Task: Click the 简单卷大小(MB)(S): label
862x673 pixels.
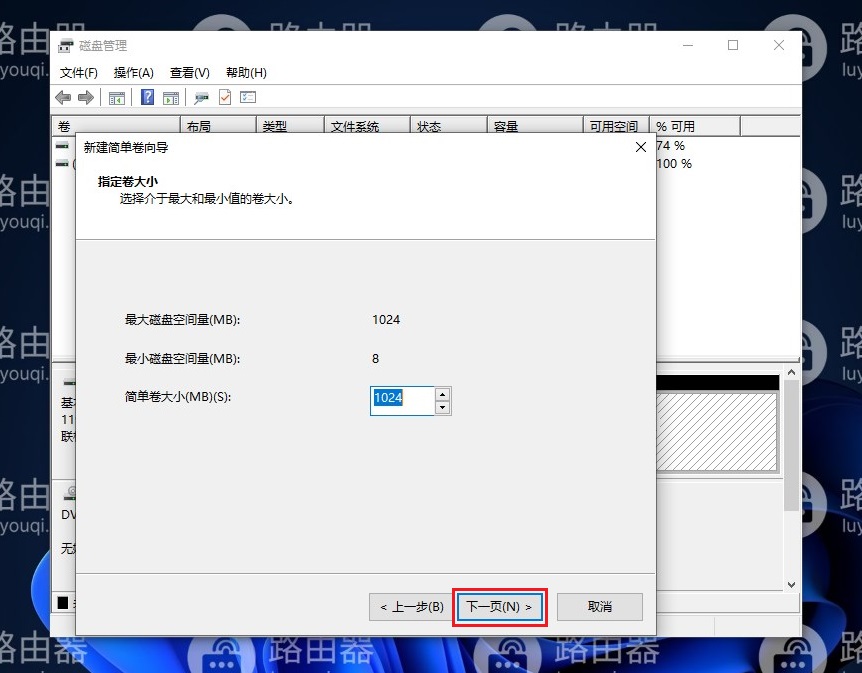Action: (178, 396)
